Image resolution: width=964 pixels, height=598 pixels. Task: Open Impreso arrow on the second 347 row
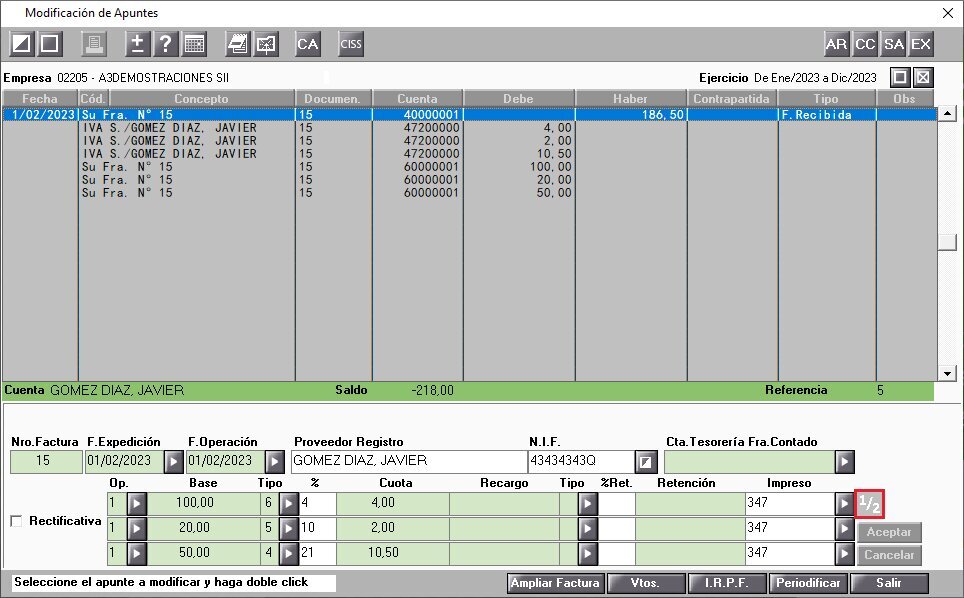click(844, 529)
